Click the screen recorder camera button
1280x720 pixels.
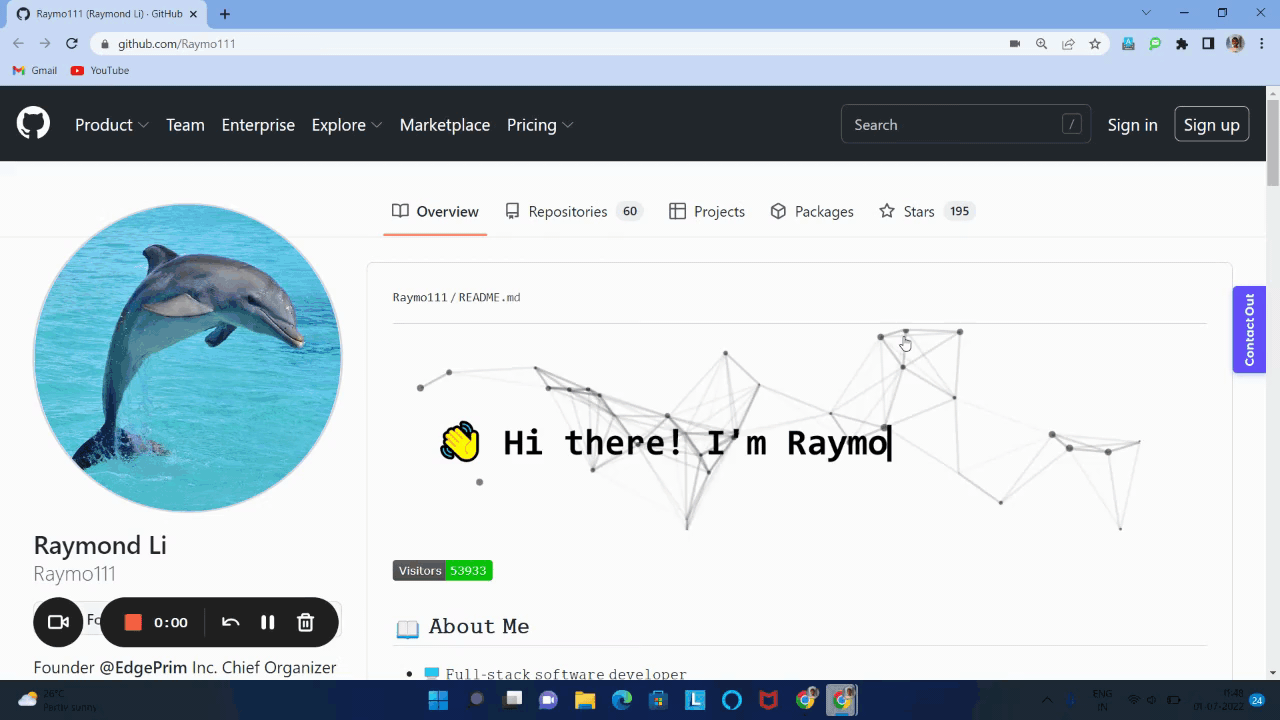[58, 622]
